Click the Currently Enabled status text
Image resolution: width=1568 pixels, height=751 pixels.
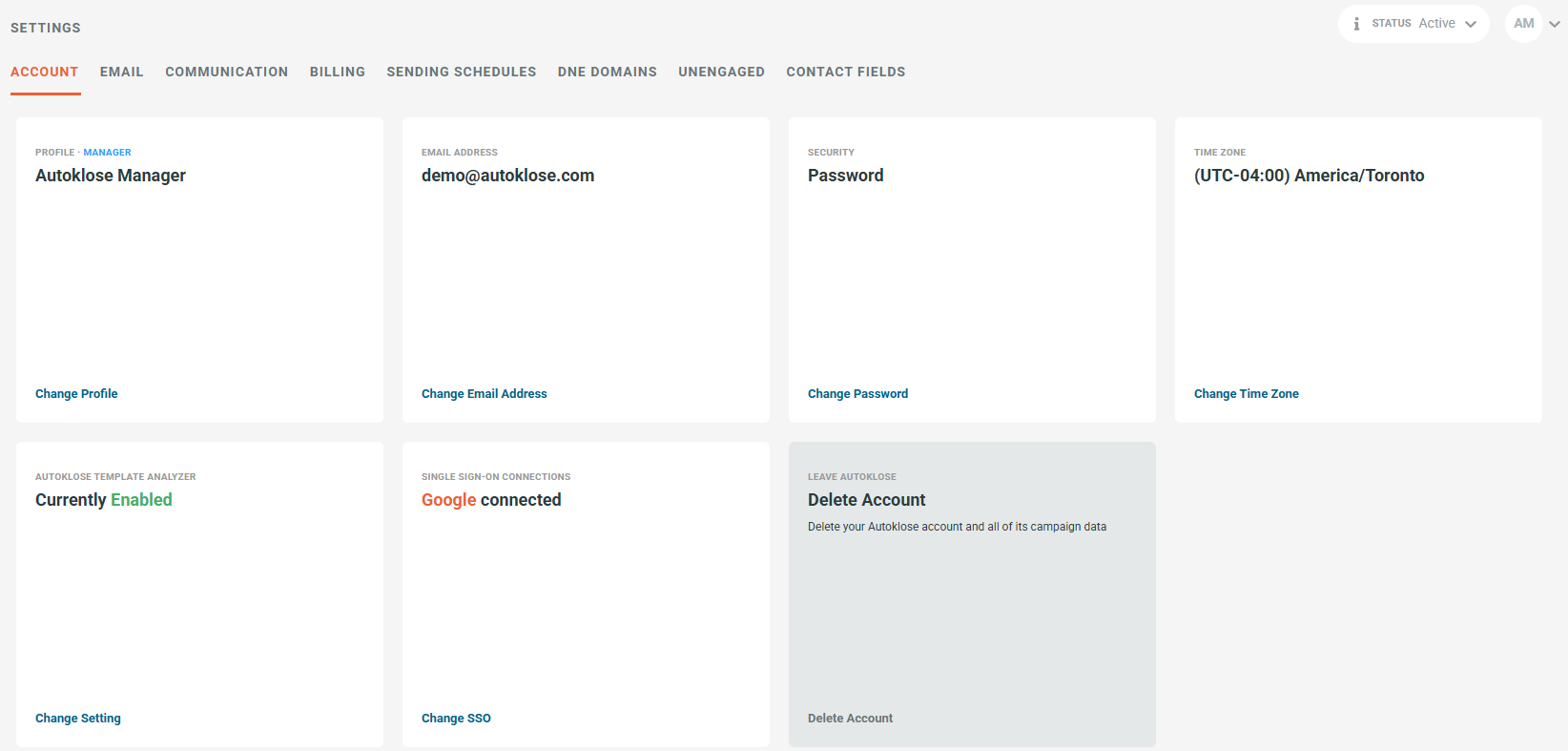pos(104,500)
